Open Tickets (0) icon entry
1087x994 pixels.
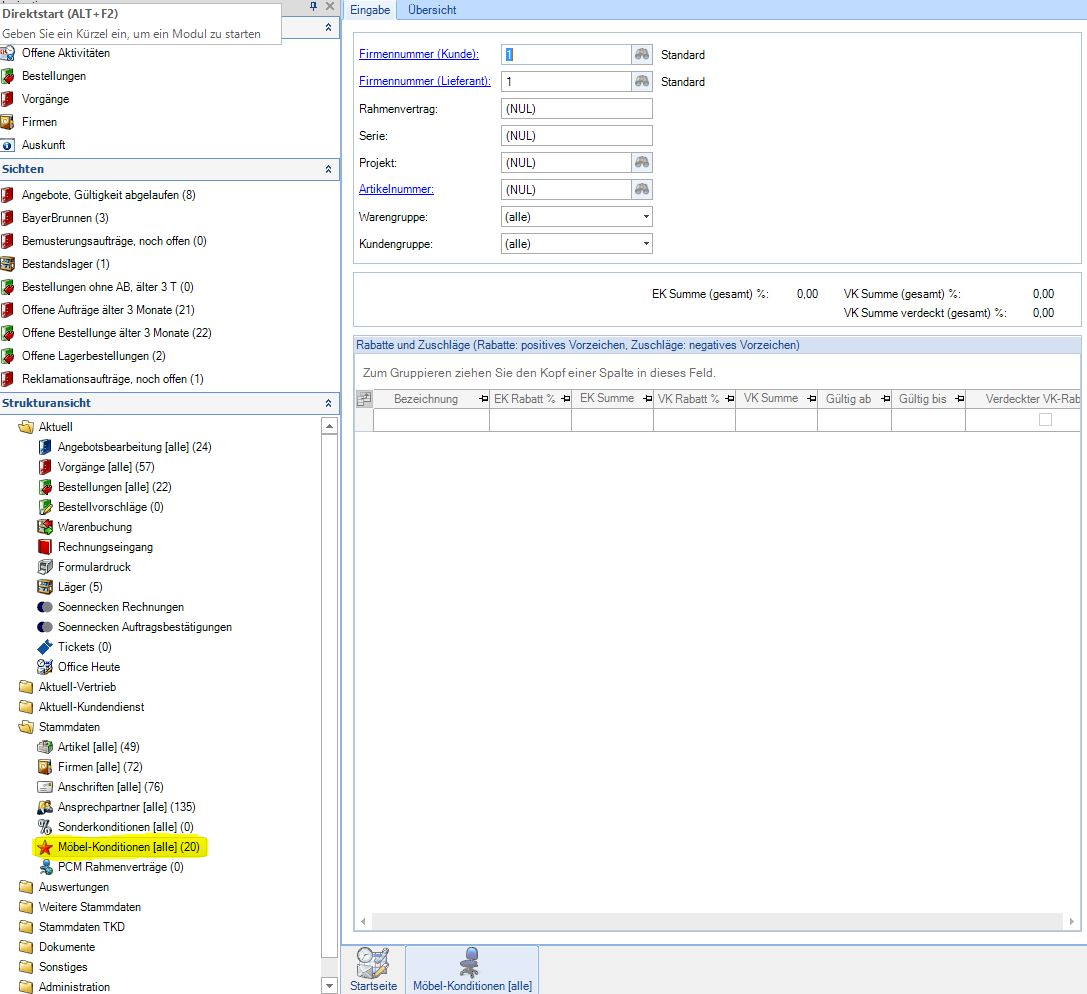tap(45, 647)
